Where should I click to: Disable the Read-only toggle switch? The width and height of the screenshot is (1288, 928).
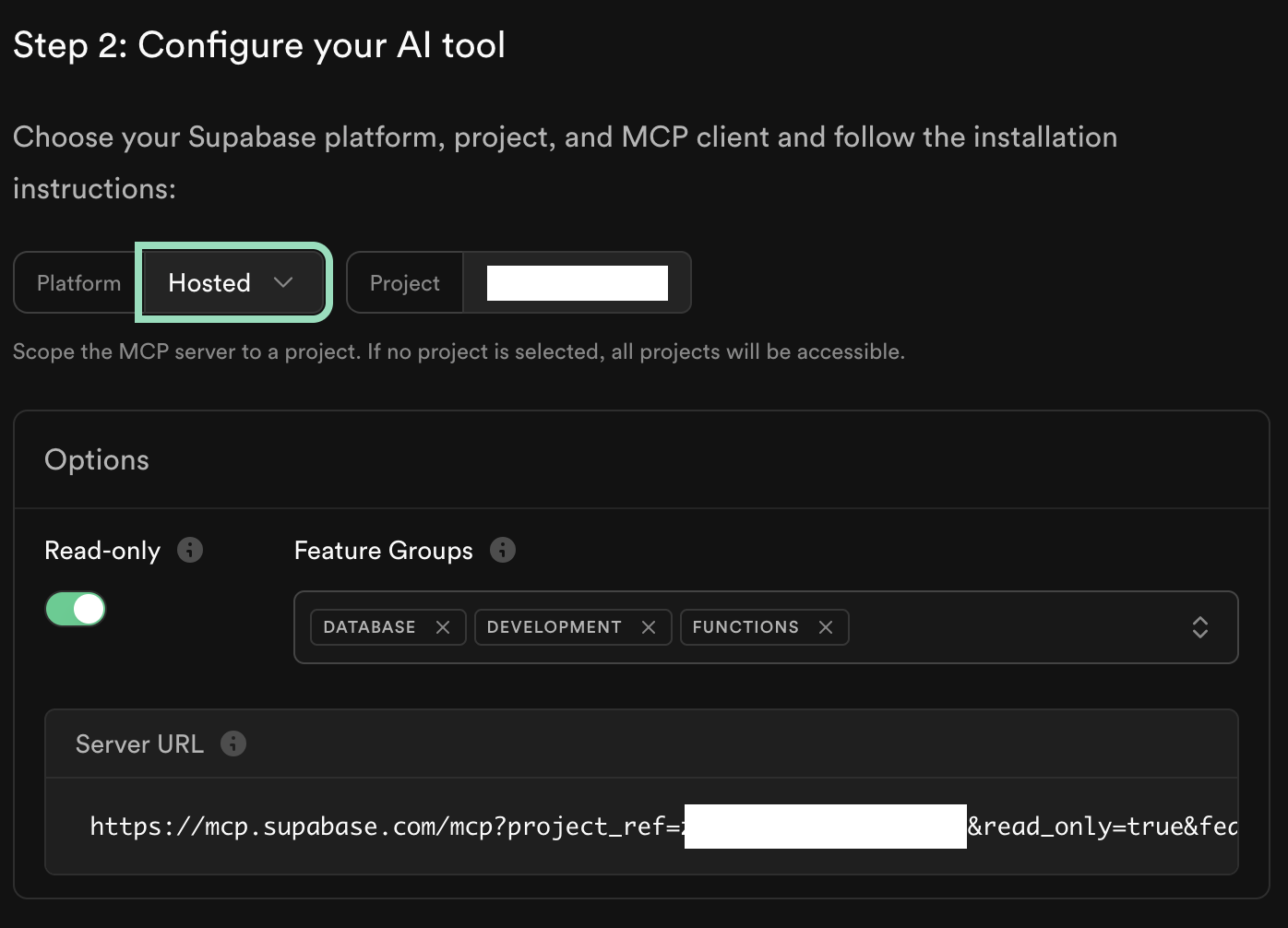click(x=76, y=609)
